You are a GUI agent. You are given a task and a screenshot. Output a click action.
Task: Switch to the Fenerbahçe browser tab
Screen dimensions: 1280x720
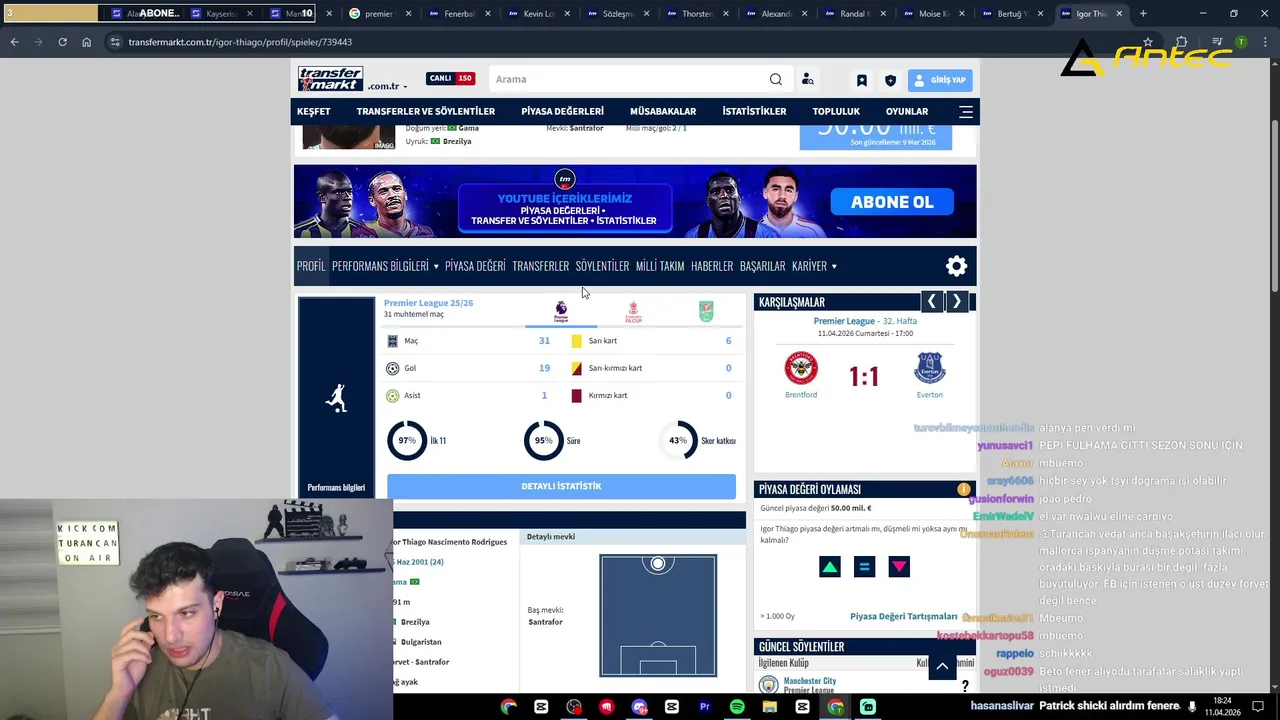(x=459, y=14)
